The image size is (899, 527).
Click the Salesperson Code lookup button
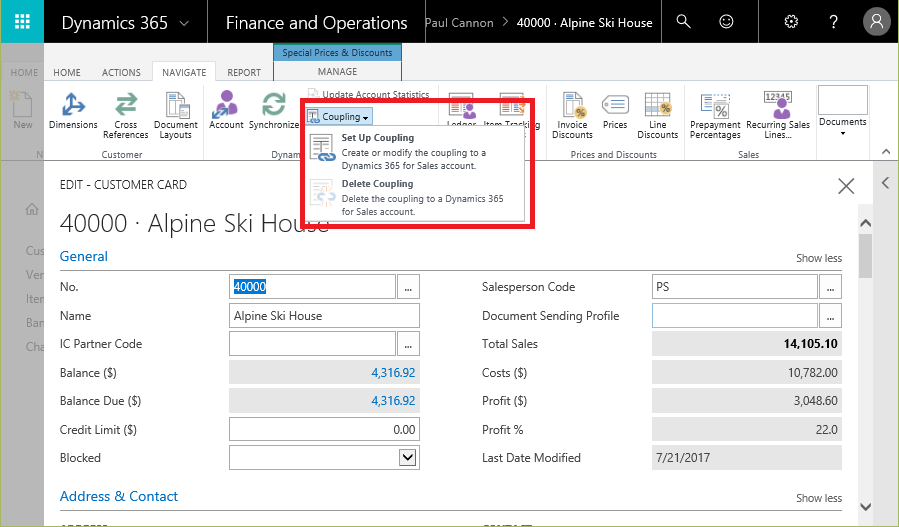830,287
